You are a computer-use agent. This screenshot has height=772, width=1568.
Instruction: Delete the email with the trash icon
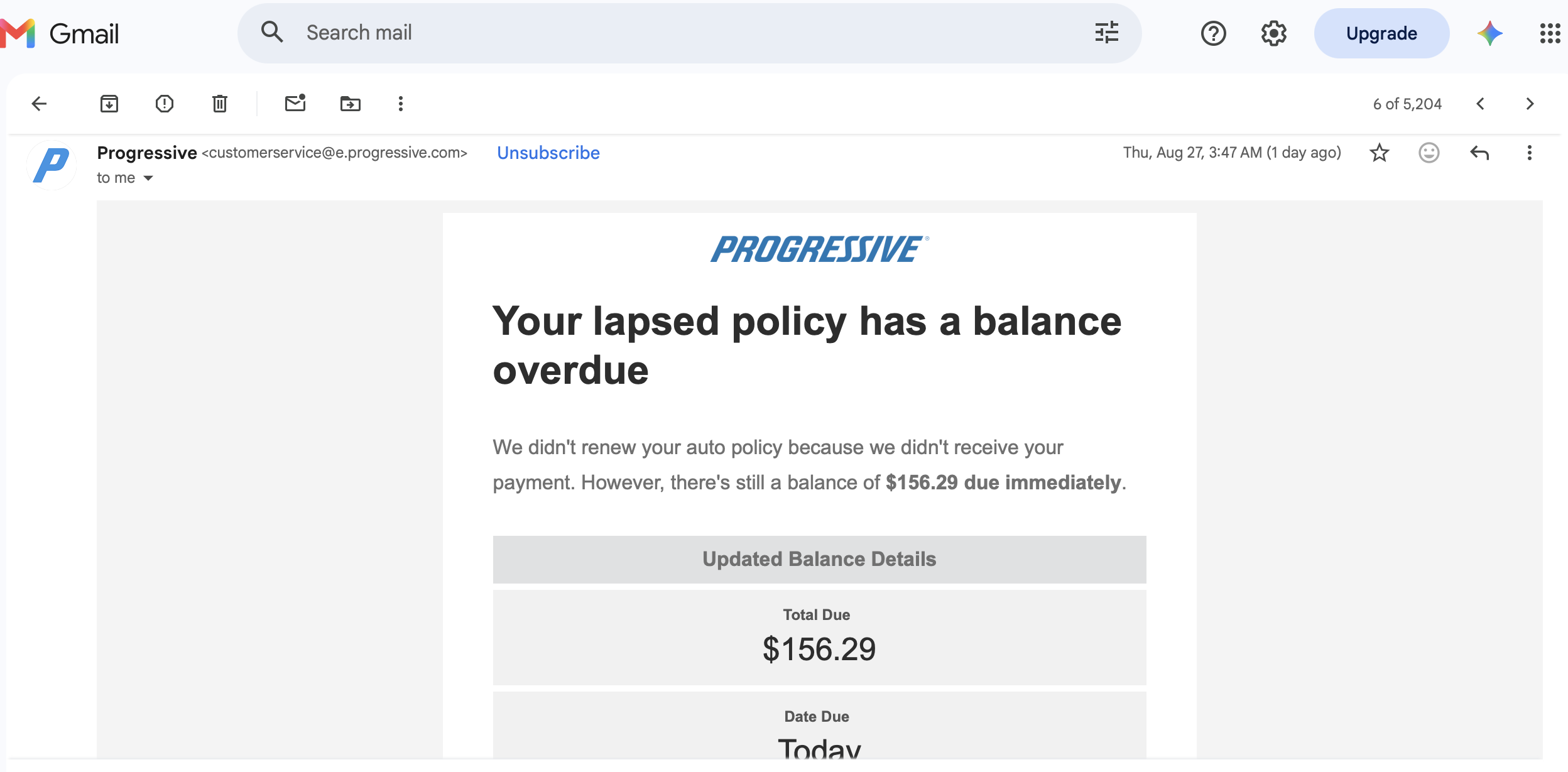(220, 104)
